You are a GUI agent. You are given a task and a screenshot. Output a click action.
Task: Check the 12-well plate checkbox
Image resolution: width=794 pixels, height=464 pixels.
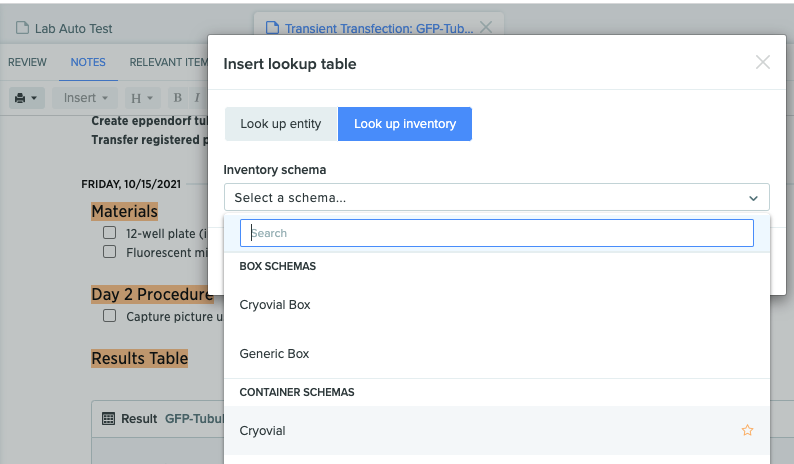click(x=110, y=233)
